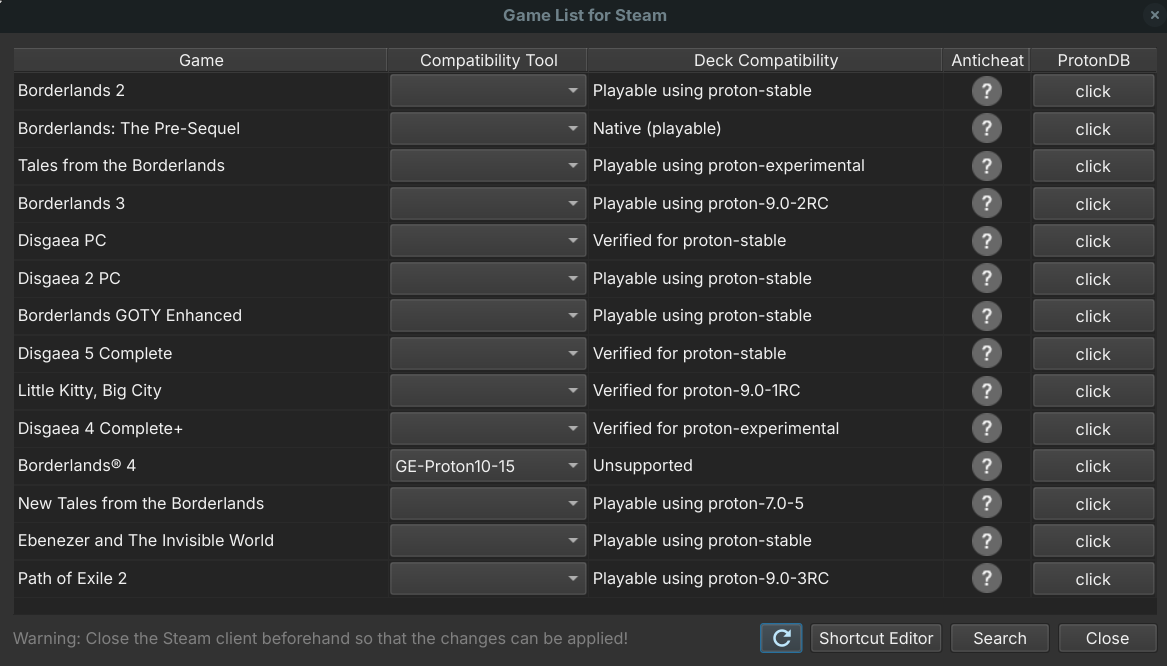This screenshot has width=1167, height=666.
Task: Expand the GE-Proton10-15 compatibility tool dropdown
Action: pyautogui.click(x=487, y=466)
